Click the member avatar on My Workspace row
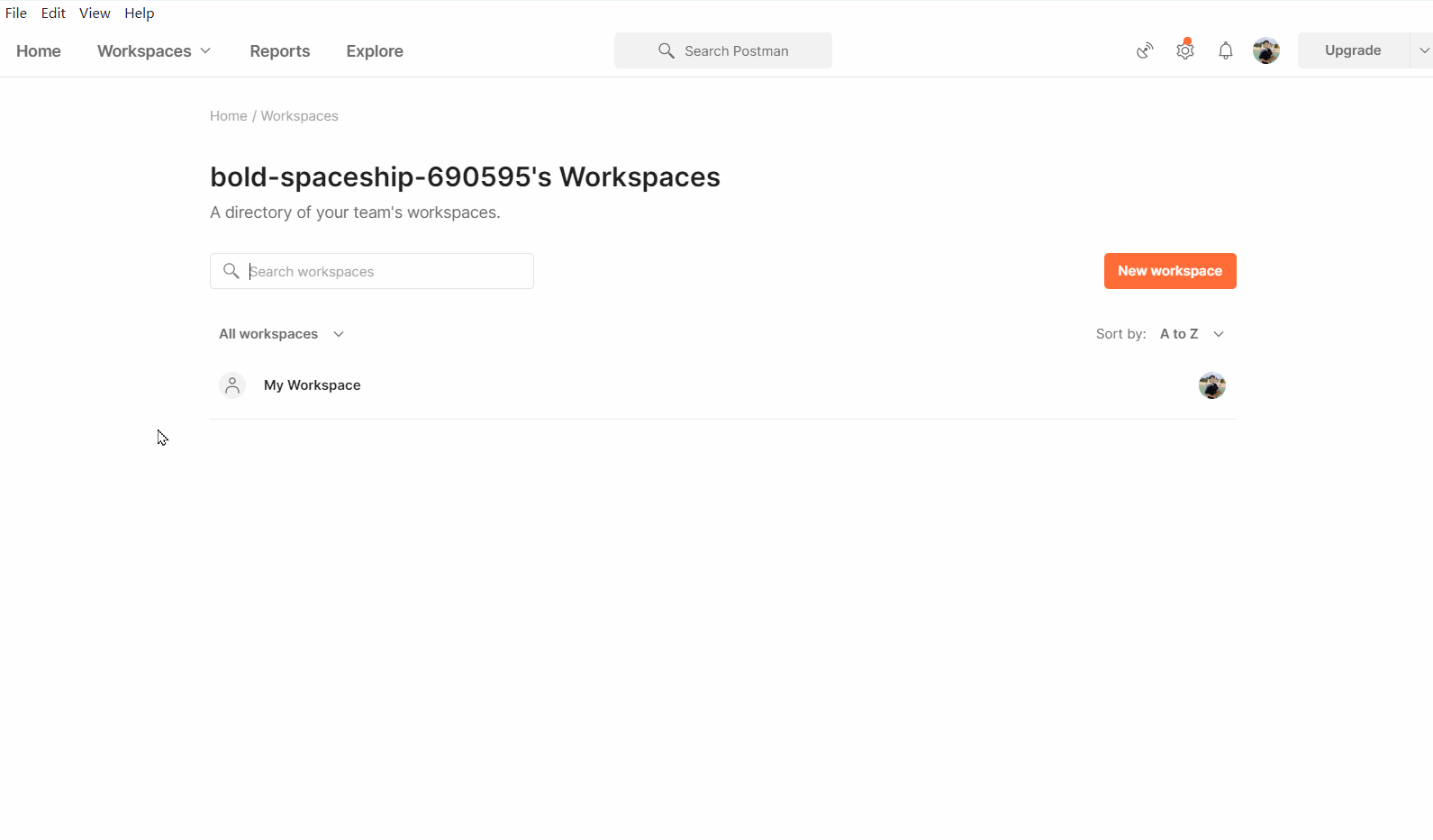This screenshot has width=1433, height=840. [x=1212, y=385]
